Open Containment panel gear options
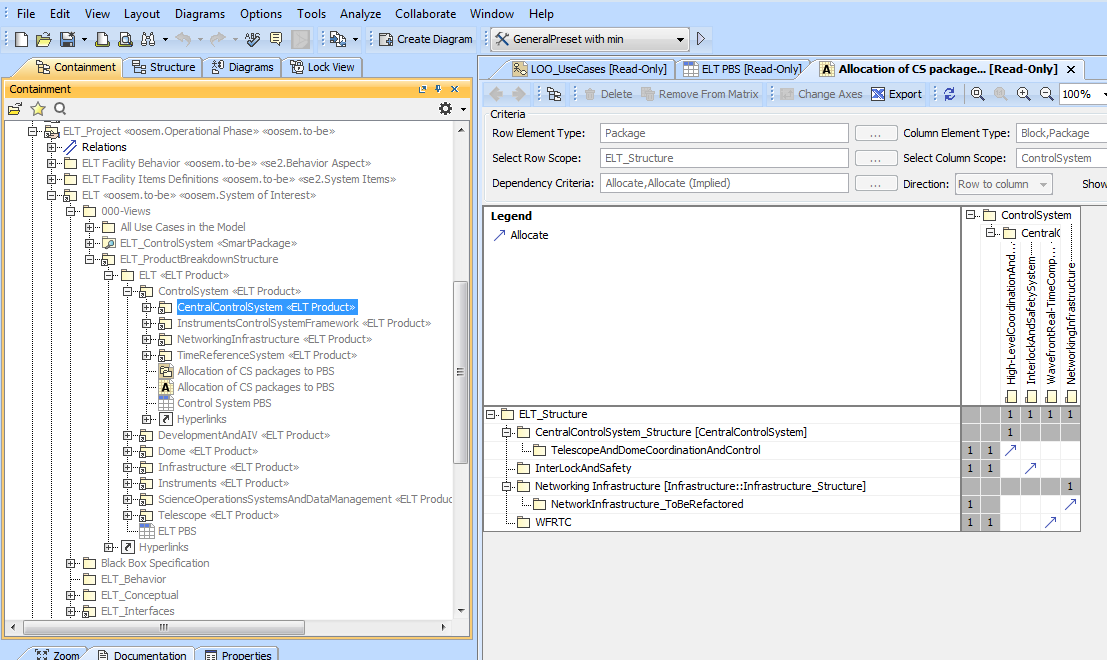The height and width of the screenshot is (660, 1107). click(x=446, y=108)
